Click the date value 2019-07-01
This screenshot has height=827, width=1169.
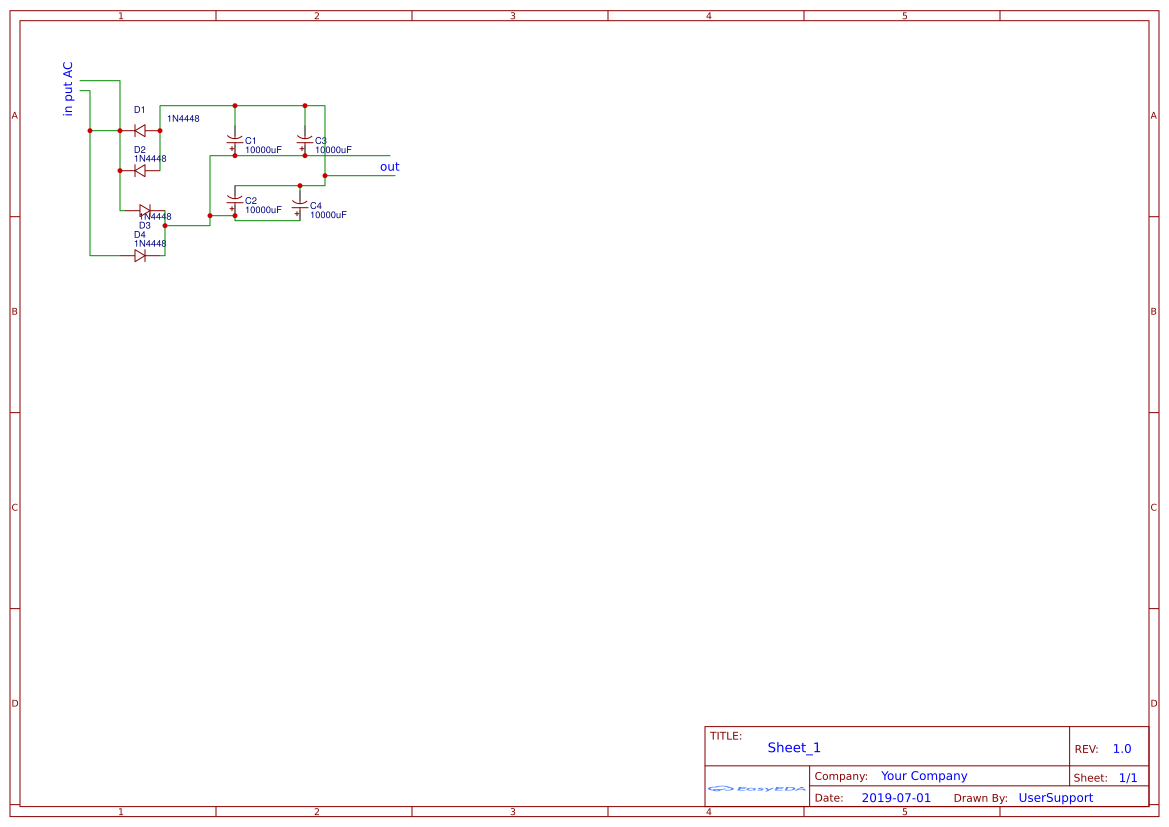896,798
